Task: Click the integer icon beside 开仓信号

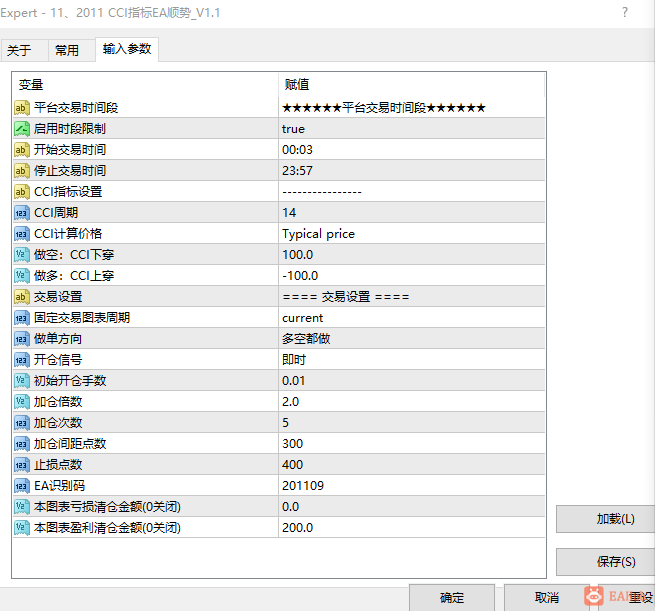Action: point(21,360)
